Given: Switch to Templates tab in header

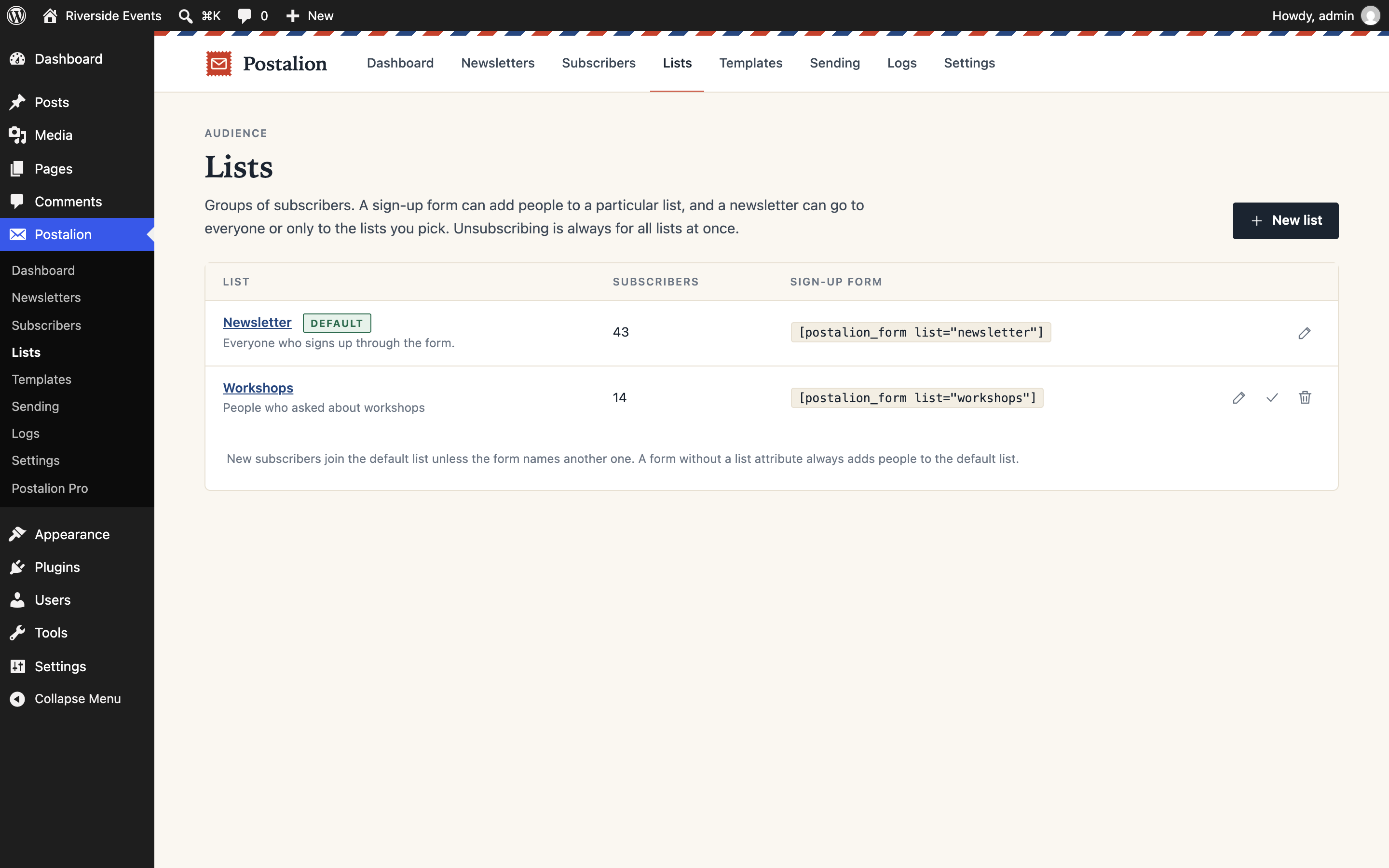Looking at the screenshot, I should pyautogui.click(x=751, y=63).
